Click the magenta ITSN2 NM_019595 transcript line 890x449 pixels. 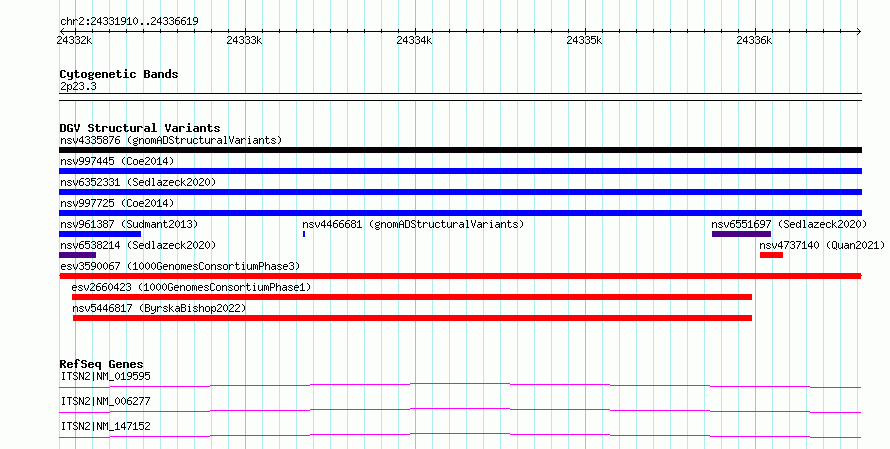click(460, 385)
